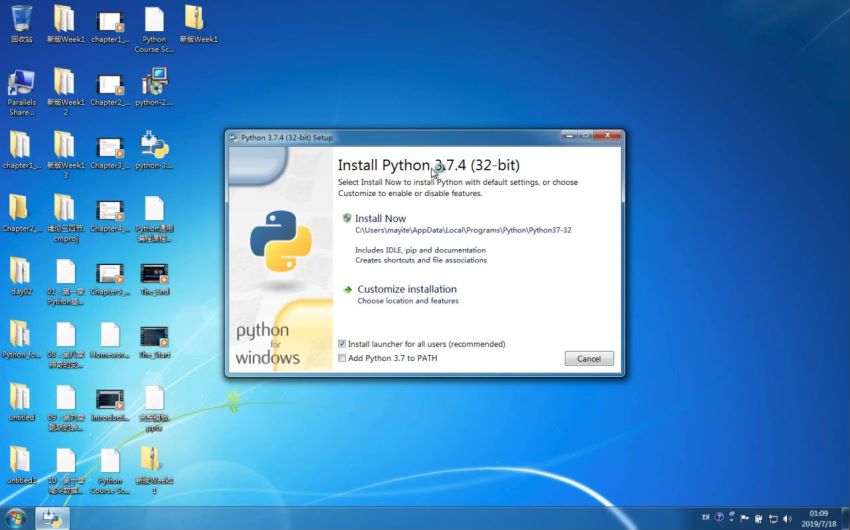The width and height of the screenshot is (850, 530).
Task: Select the The_Start video file
Action: [x=154, y=340]
